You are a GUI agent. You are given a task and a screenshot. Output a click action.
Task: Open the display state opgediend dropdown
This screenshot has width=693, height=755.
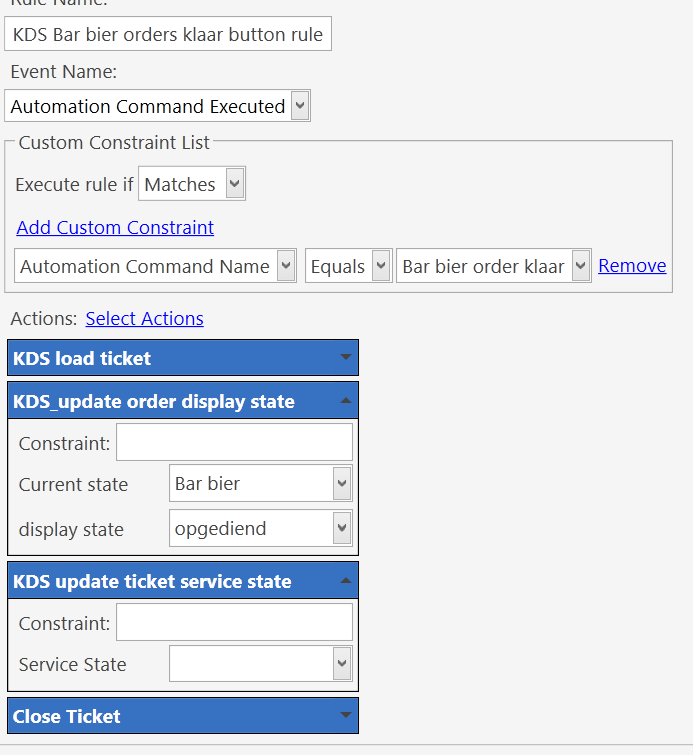click(261, 528)
